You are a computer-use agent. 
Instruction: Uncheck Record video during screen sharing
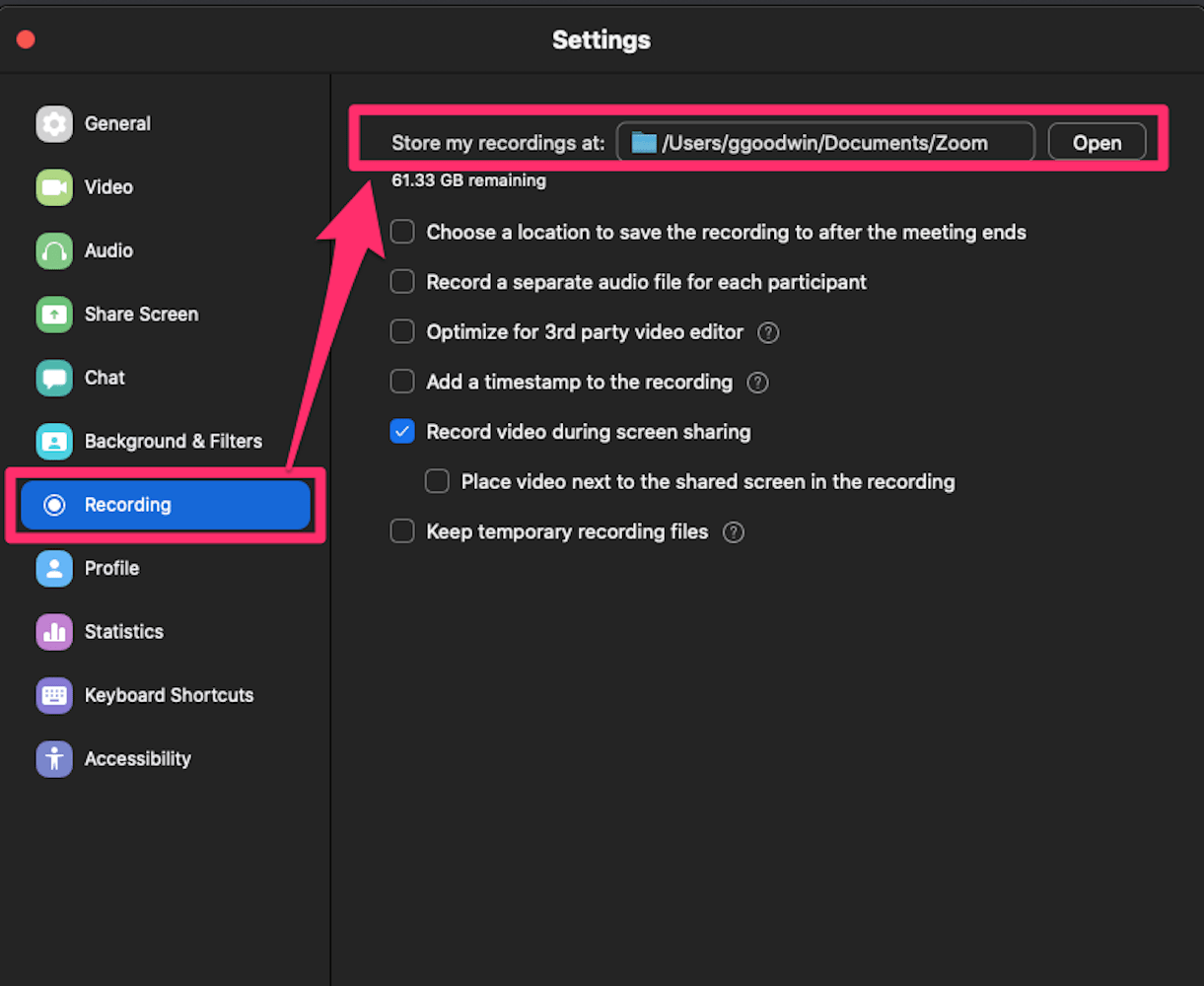(402, 432)
